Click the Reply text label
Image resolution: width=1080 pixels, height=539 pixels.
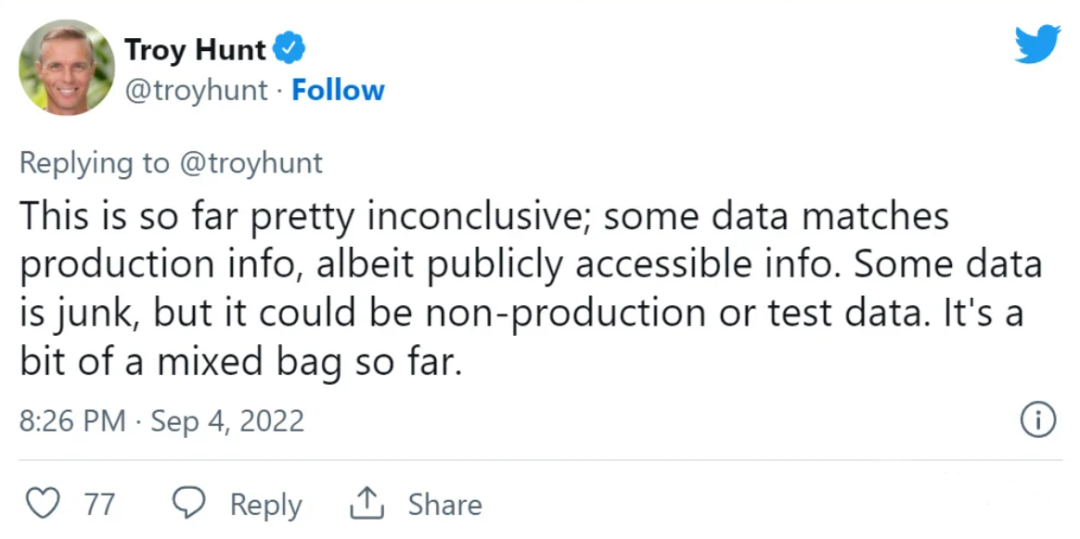266,505
